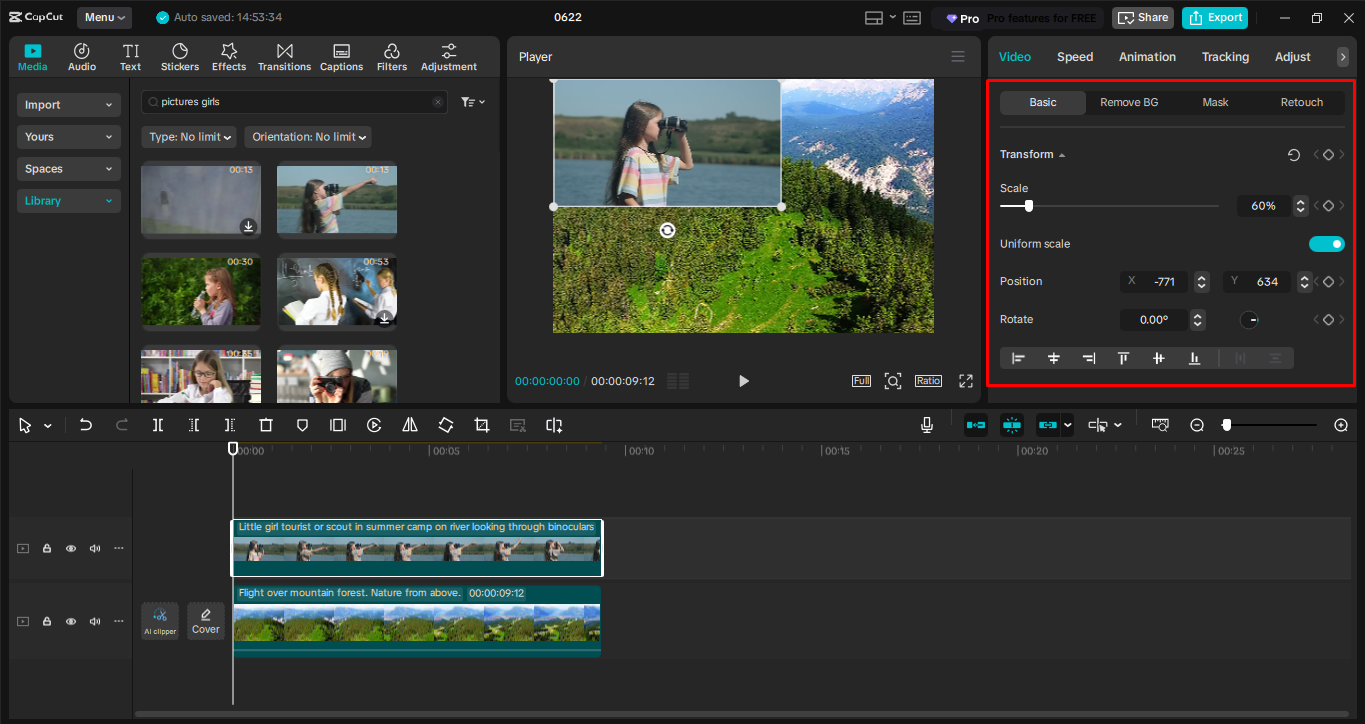Click the microphone record voiceover icon

point(927,425)
